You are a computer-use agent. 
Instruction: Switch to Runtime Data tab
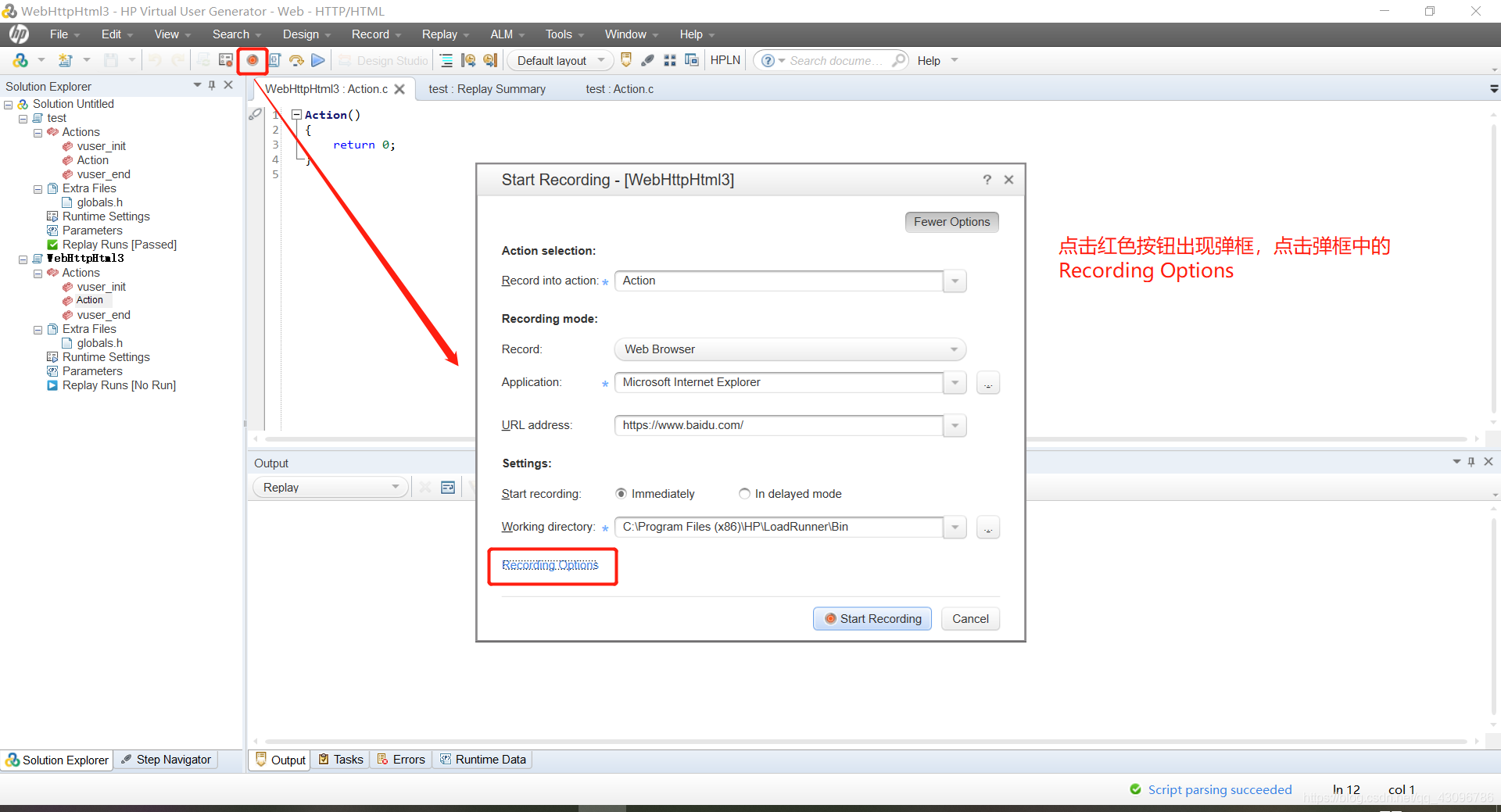tap(483, 760)
